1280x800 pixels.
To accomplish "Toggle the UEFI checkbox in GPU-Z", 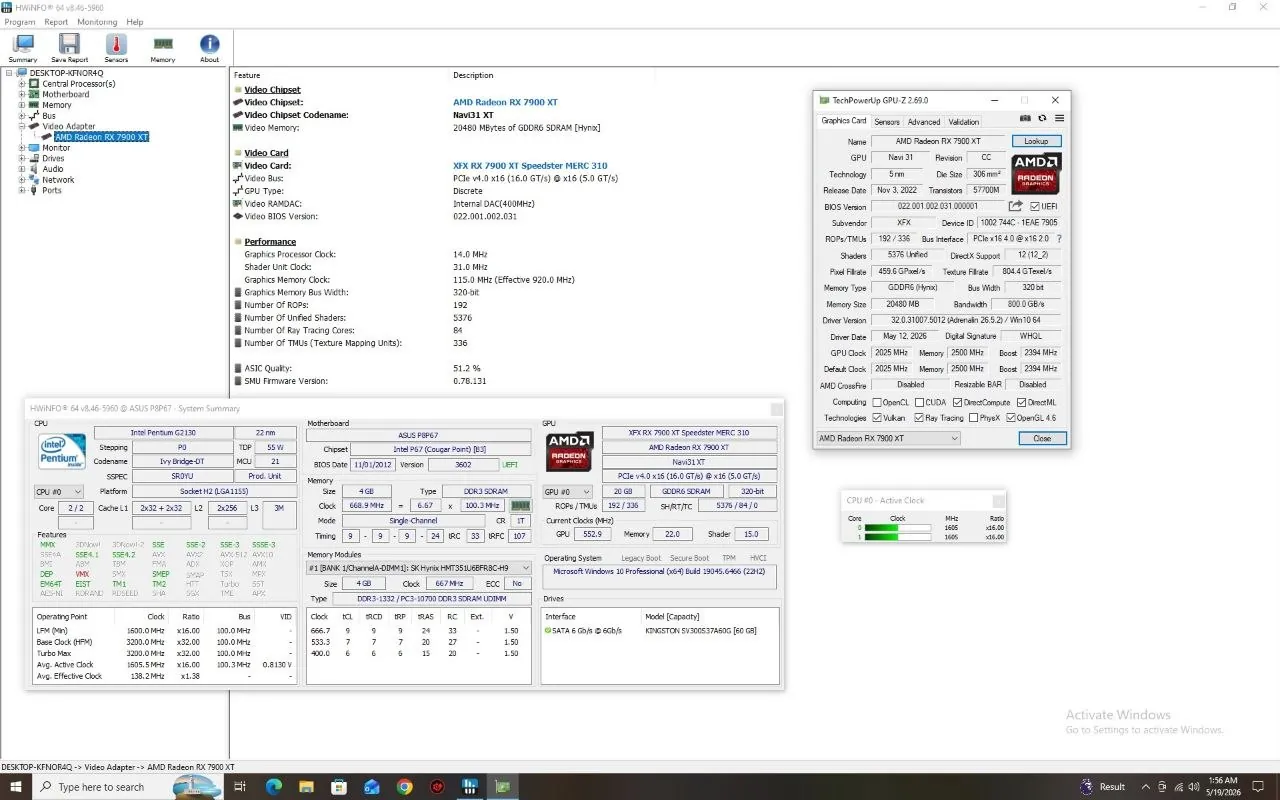I will tap(1034, 206).
